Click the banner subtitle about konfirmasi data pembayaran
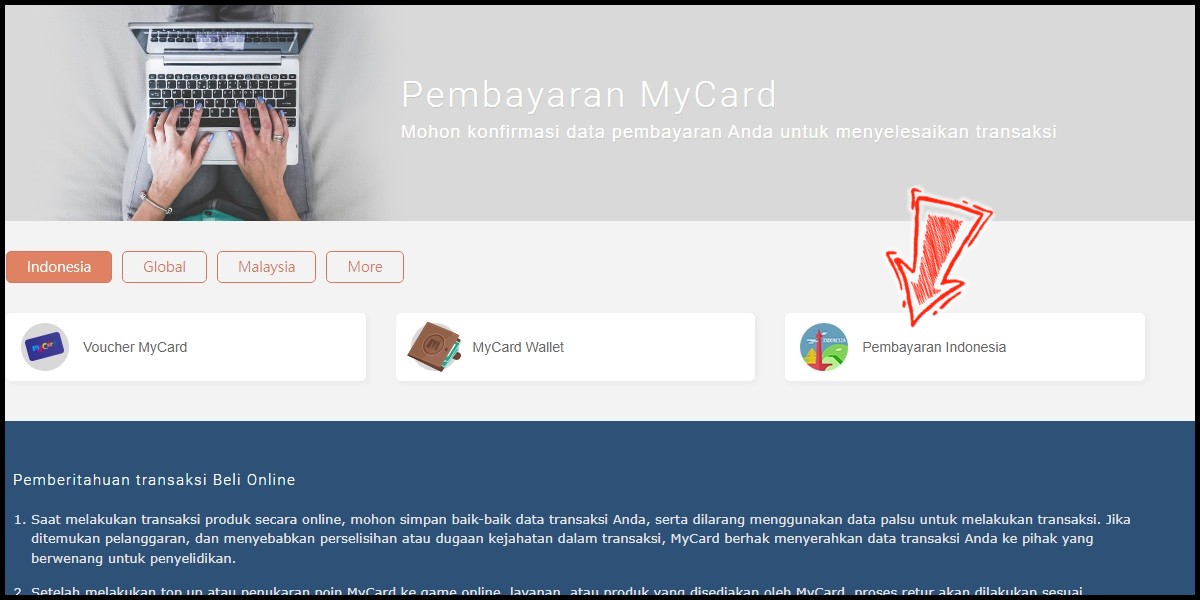The image size is (1200, 600). [x=729, y=132]
